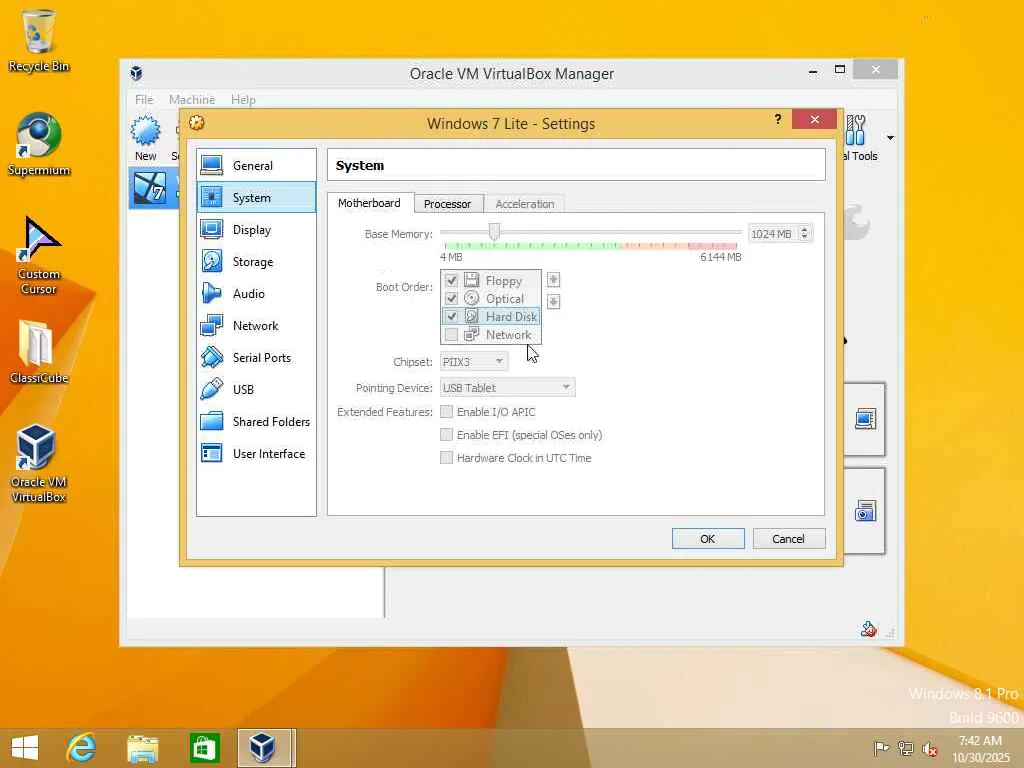Open Custom Cursor desktop shortcut
This screenshot has height=768, width=1024.
coord(39,255)
